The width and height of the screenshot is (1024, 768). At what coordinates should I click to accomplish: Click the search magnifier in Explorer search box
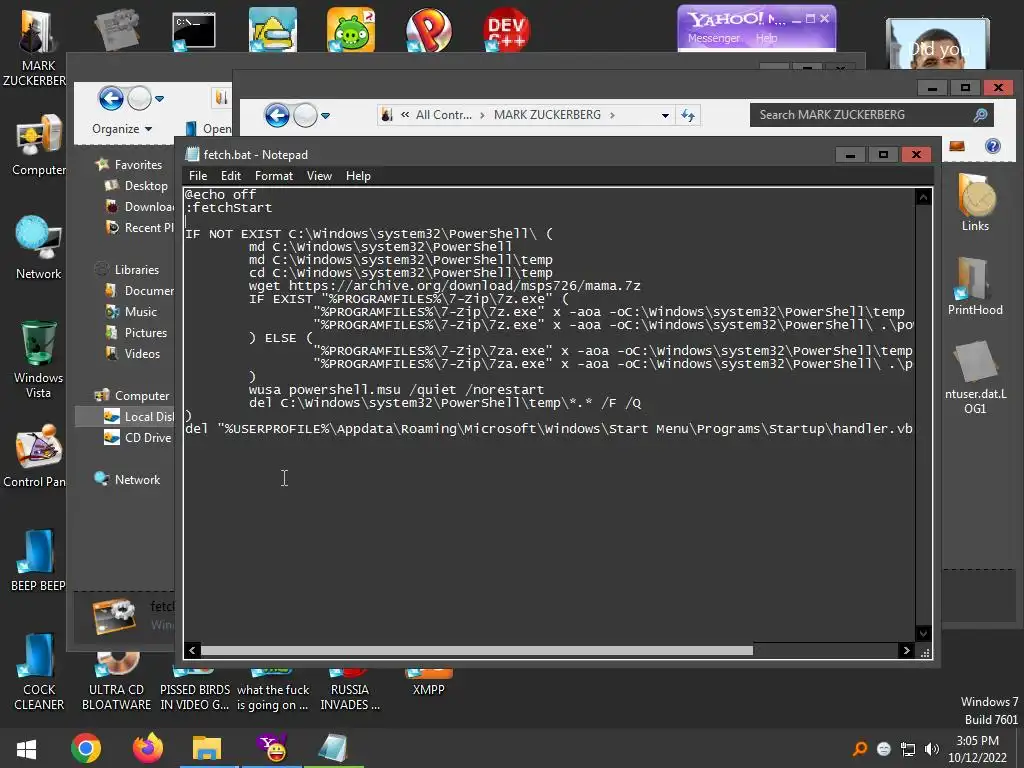(980, 115)
